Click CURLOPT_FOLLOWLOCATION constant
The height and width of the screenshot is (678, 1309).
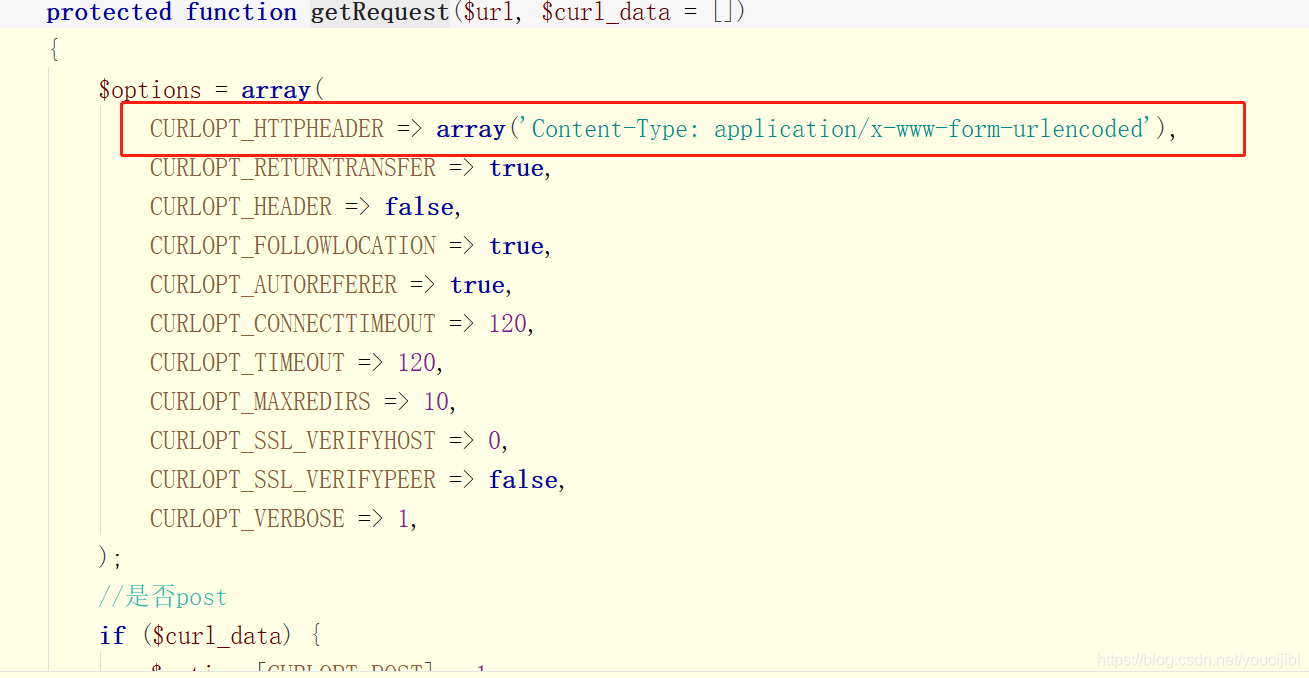(x=293, y=246)
